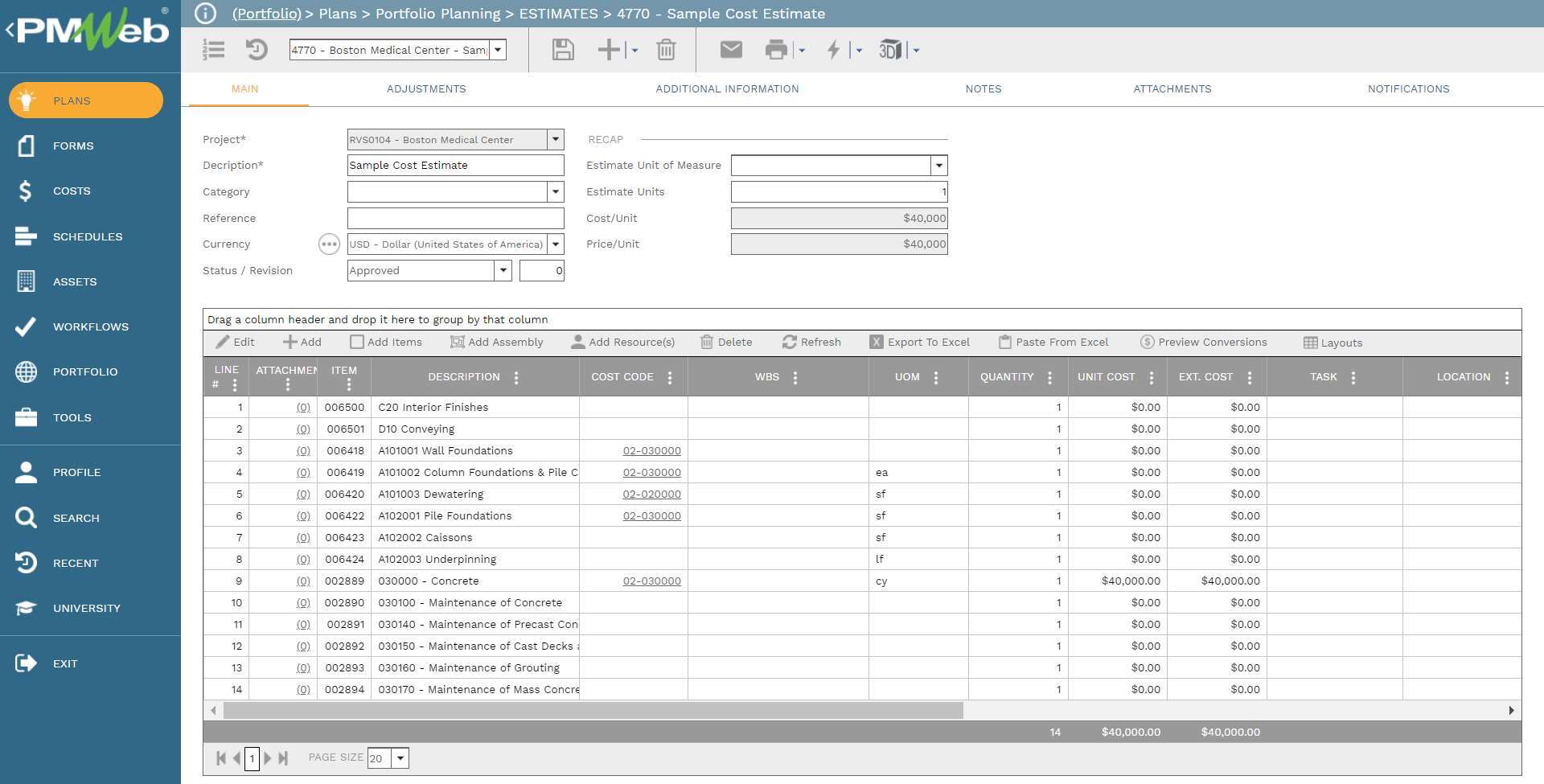Open the record history icon
This screenshot has height=784, width=1544.
pos(256,50)
